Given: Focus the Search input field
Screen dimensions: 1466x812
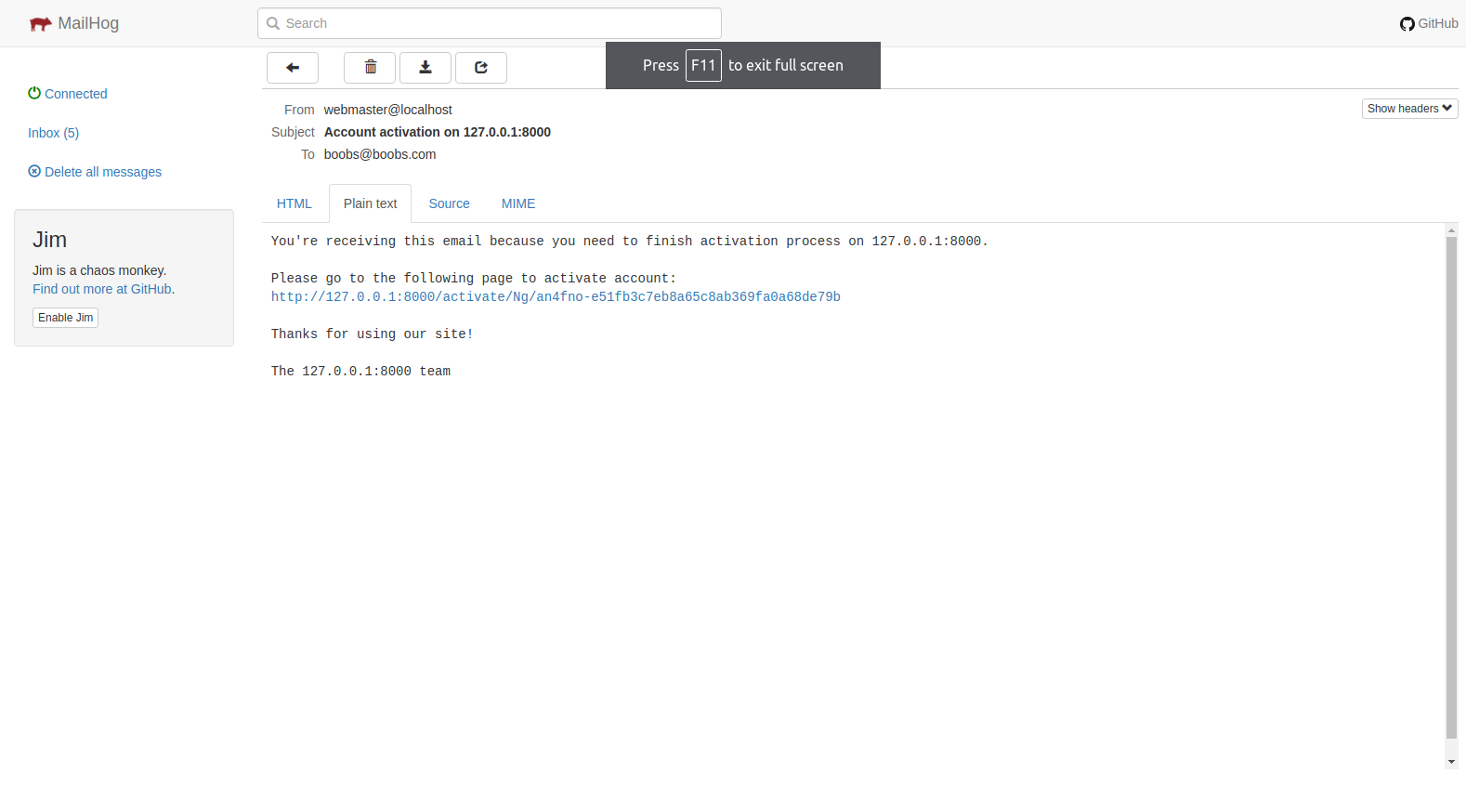Looking at the screenshot, I should tap(490, 23).
